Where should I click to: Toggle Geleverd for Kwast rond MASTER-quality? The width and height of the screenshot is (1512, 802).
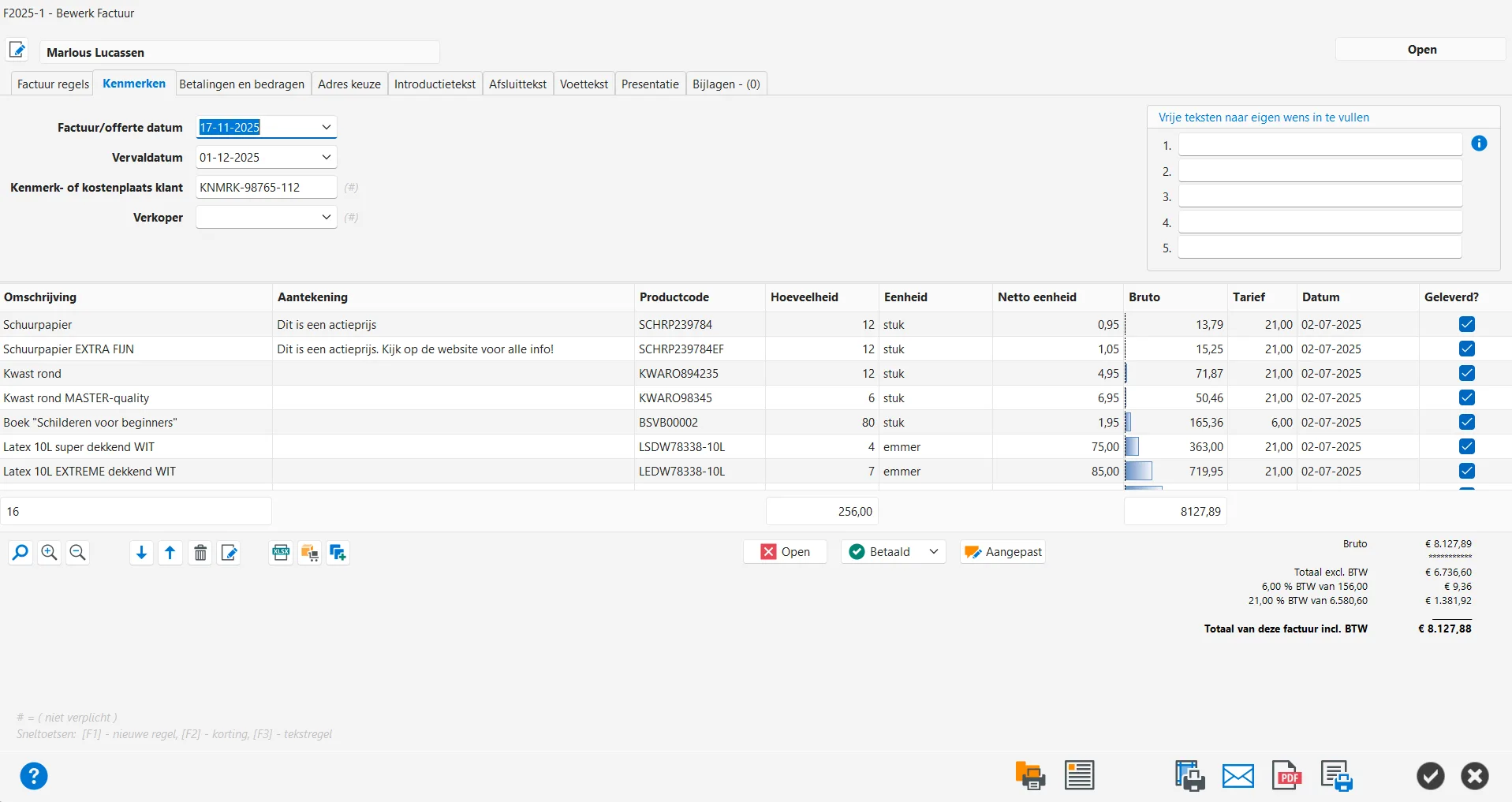pos(1466,397)
